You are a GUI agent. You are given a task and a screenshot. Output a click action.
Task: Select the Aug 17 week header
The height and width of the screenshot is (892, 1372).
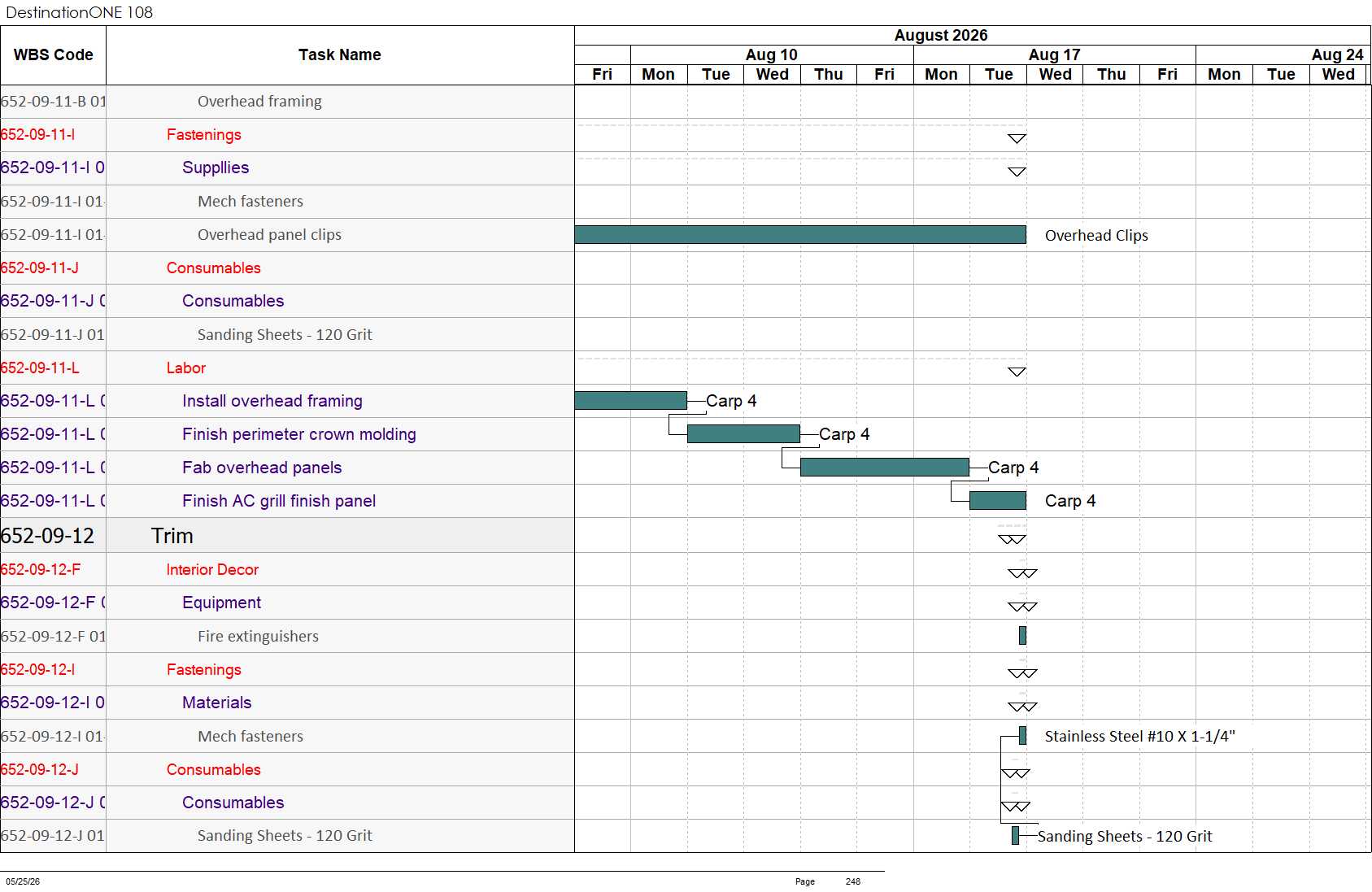1054,54
